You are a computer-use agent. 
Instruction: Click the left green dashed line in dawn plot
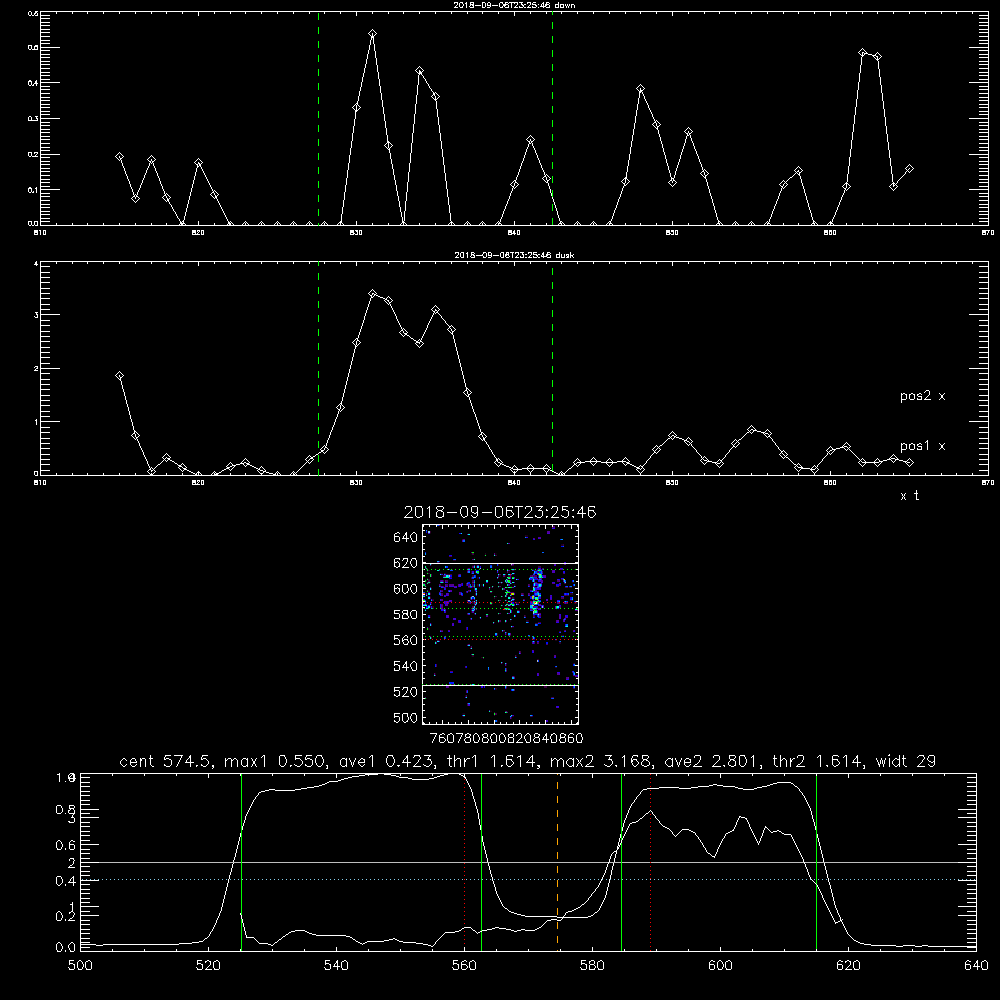click(318, 118)
